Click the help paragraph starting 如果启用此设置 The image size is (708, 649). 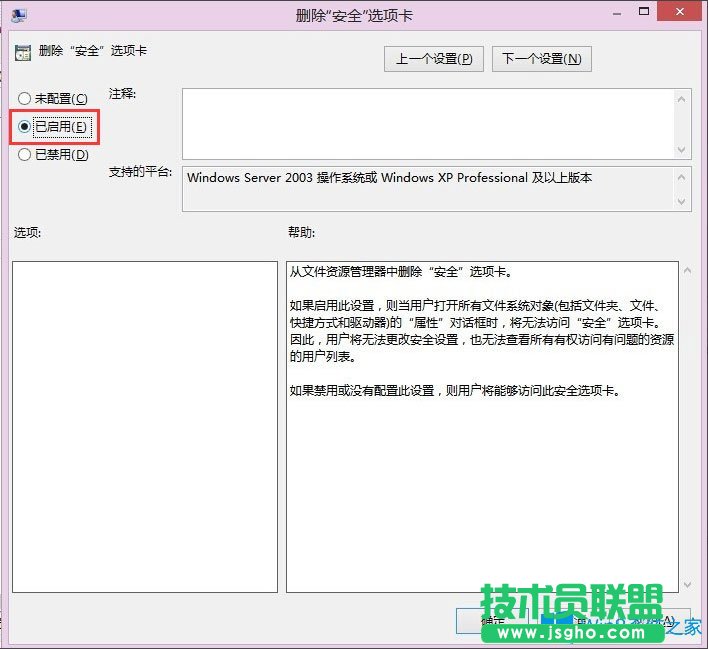[x=482, y=331]
